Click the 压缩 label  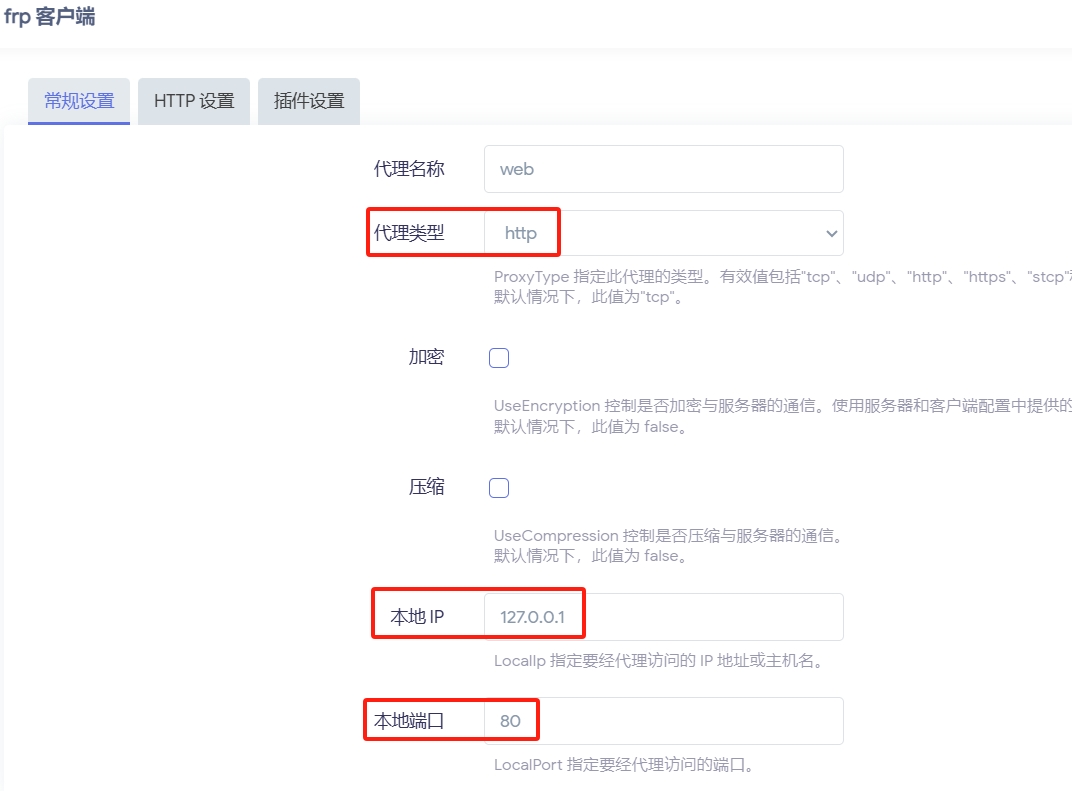426,487
